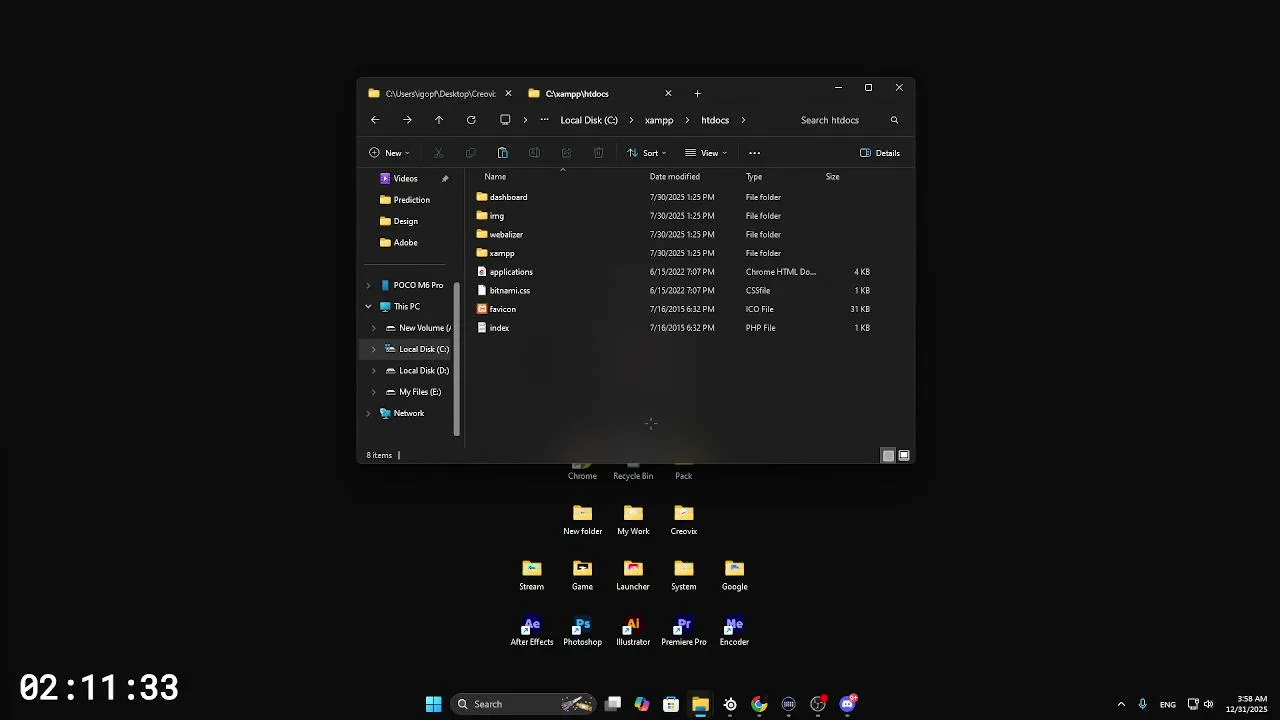Open Videos in the navigation pane
Screen dimensions: 1280x720
tap(405, 179)
